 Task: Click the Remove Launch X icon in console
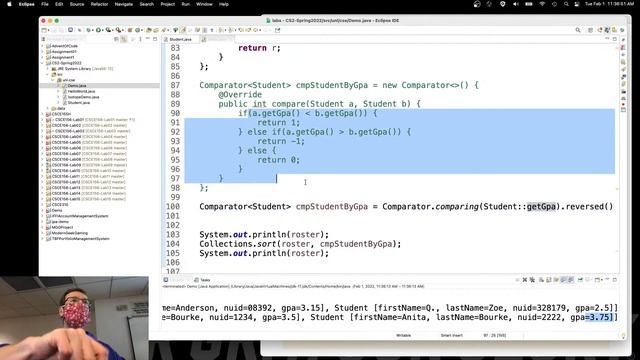pyautogui.click(x=525, y=280)
